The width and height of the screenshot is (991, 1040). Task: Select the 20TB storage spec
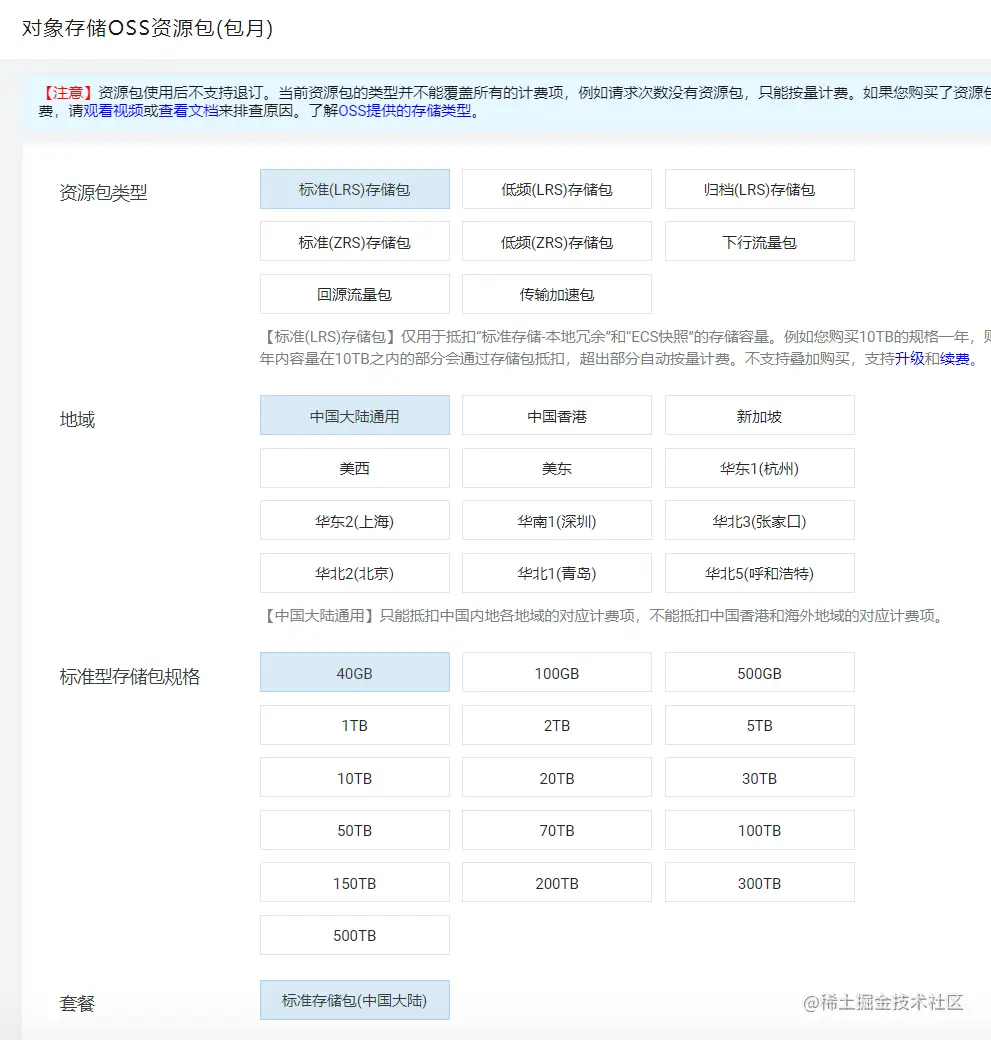tap(557, 777)
